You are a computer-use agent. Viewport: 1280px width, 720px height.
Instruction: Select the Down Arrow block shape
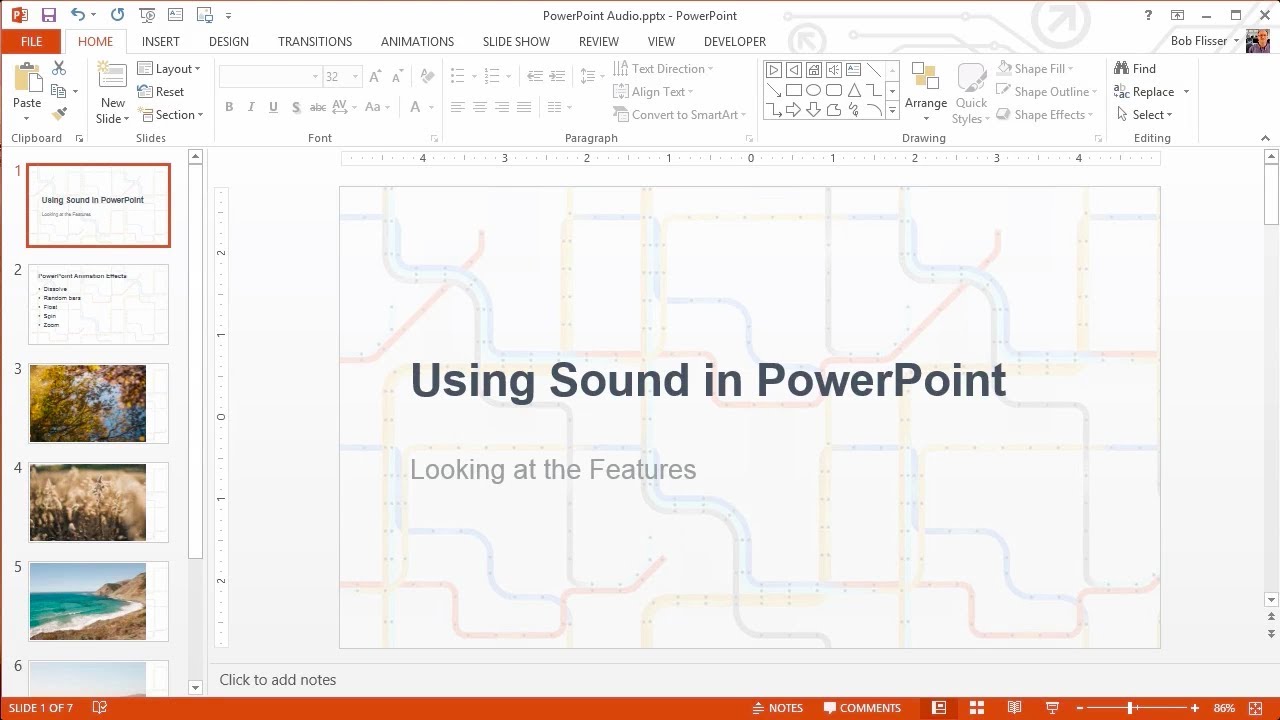click(x=813, y=110)
